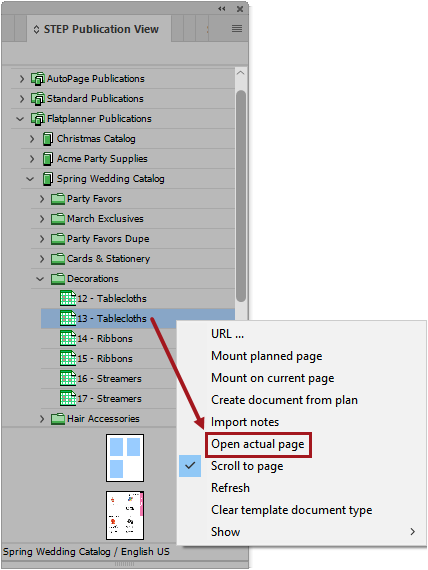Click the Christmas Catalog publication icon
The height and width of the screenshot is (570, 428).
click(48, 139)
